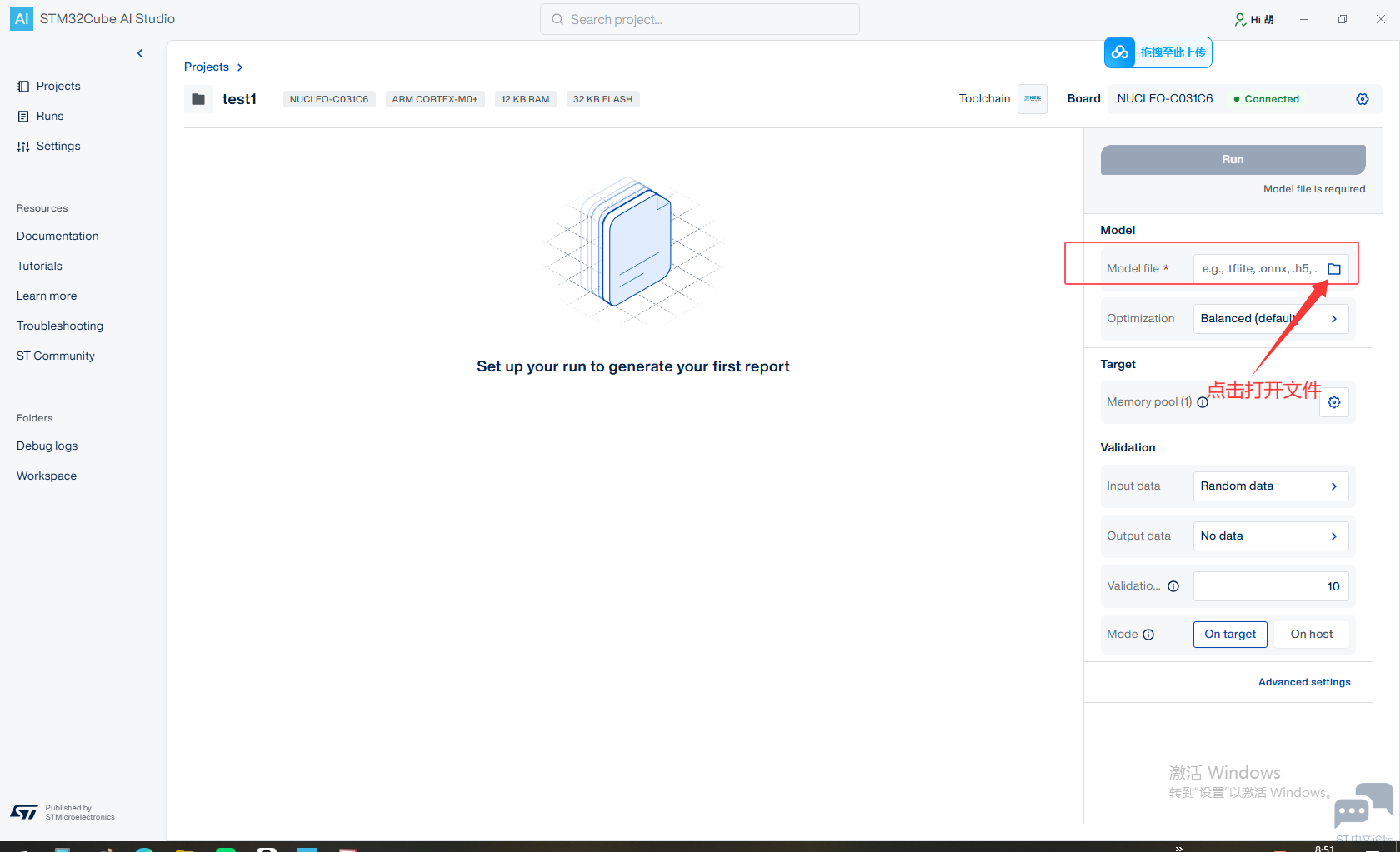Click the Hi 胡 user greeting

coord(1262,20)
